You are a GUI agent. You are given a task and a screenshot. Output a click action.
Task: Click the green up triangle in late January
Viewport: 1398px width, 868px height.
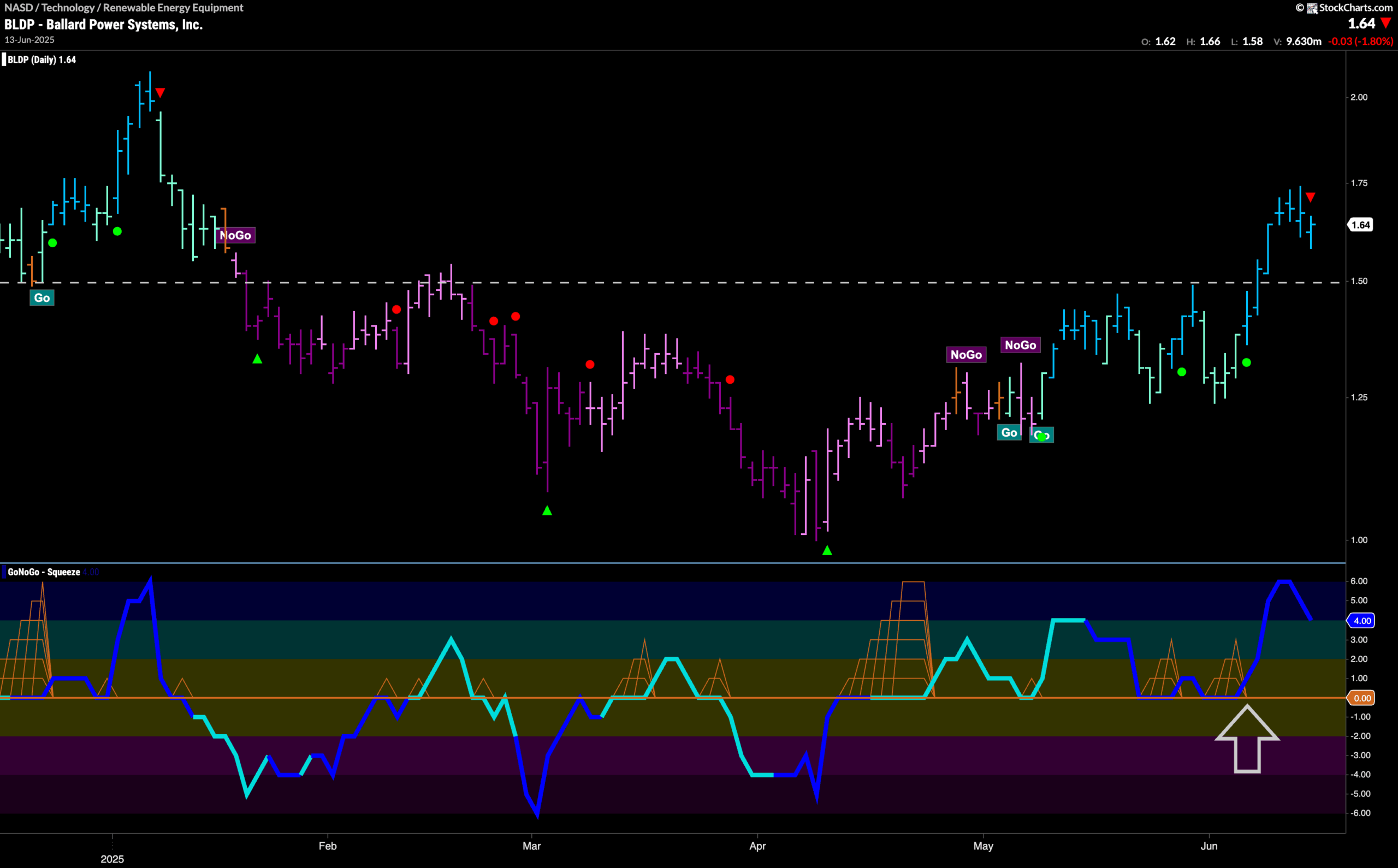[257, 359]
